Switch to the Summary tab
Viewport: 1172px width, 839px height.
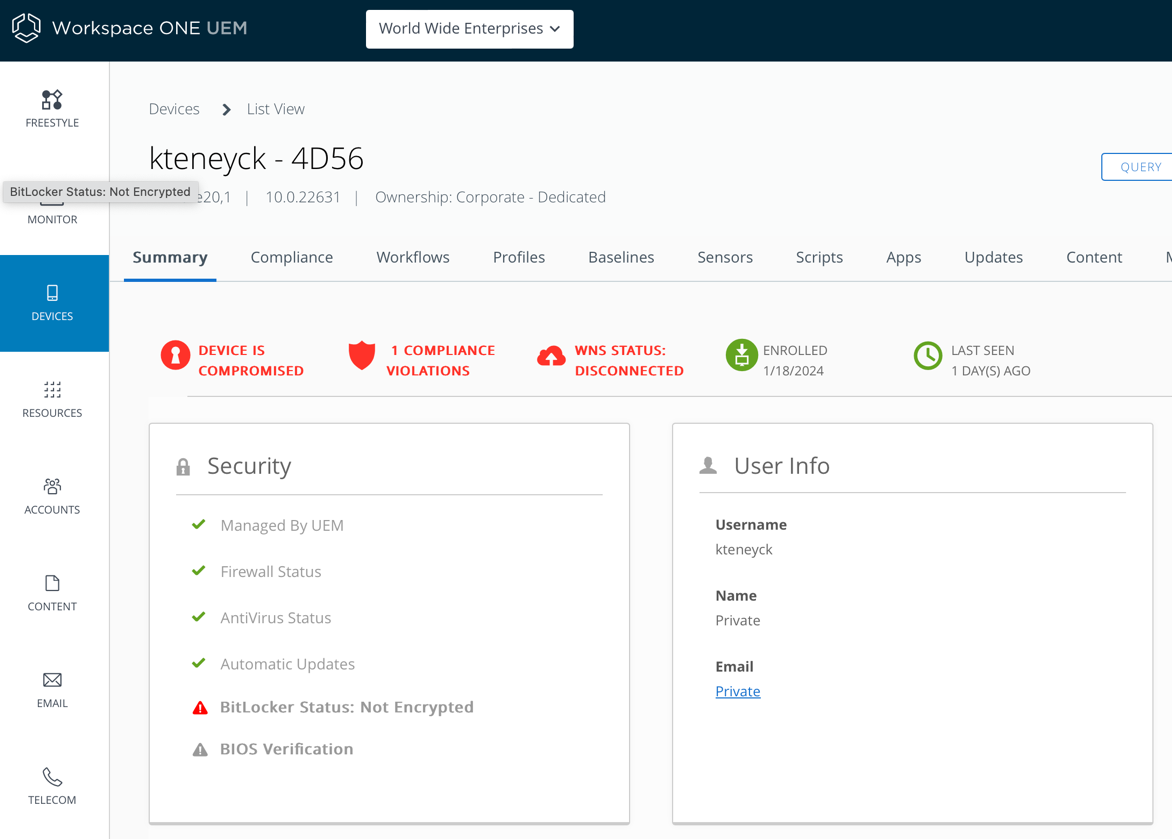tap(170, 257)
